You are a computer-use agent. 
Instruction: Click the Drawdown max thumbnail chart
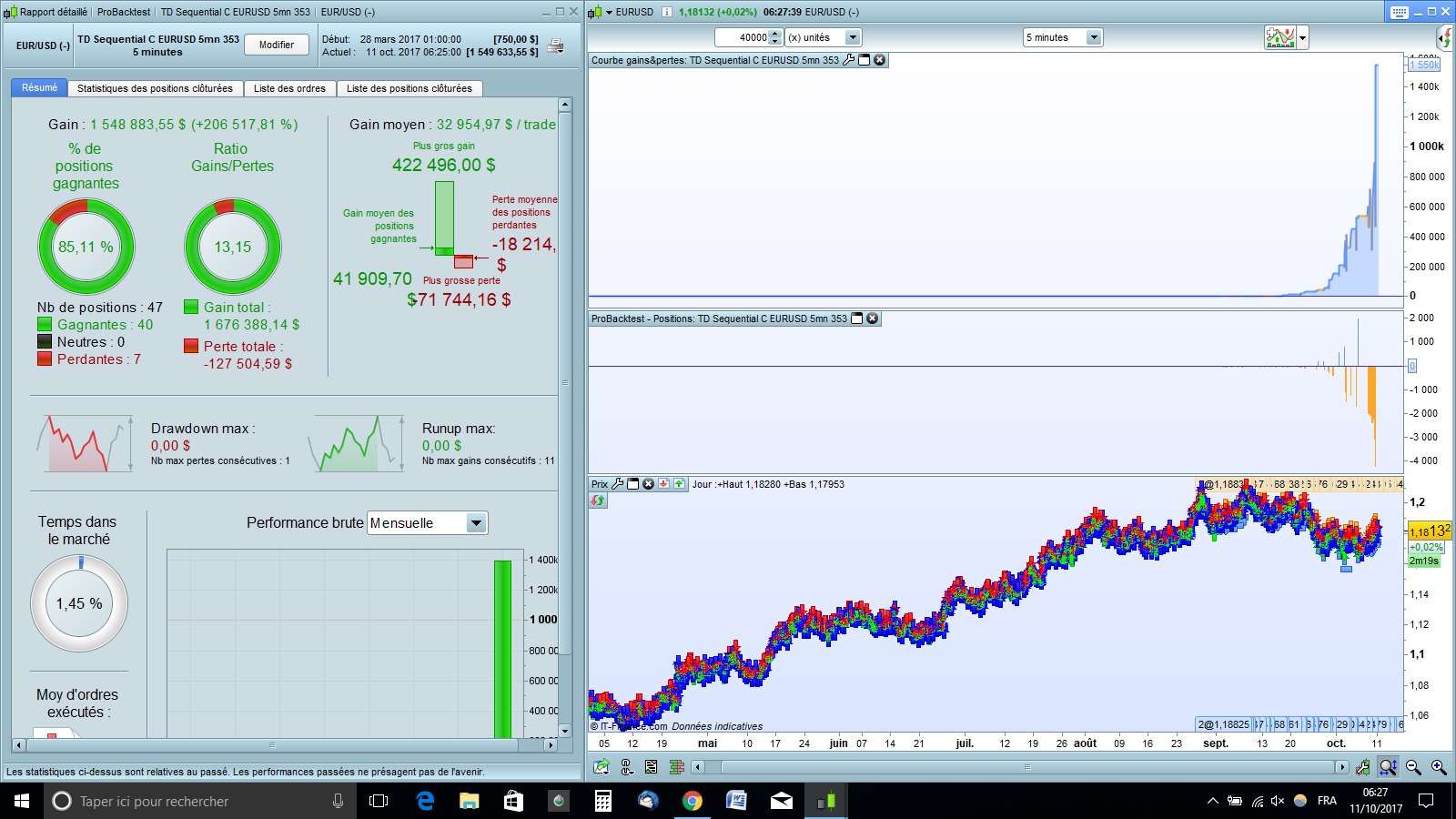(x=85, y=443)
